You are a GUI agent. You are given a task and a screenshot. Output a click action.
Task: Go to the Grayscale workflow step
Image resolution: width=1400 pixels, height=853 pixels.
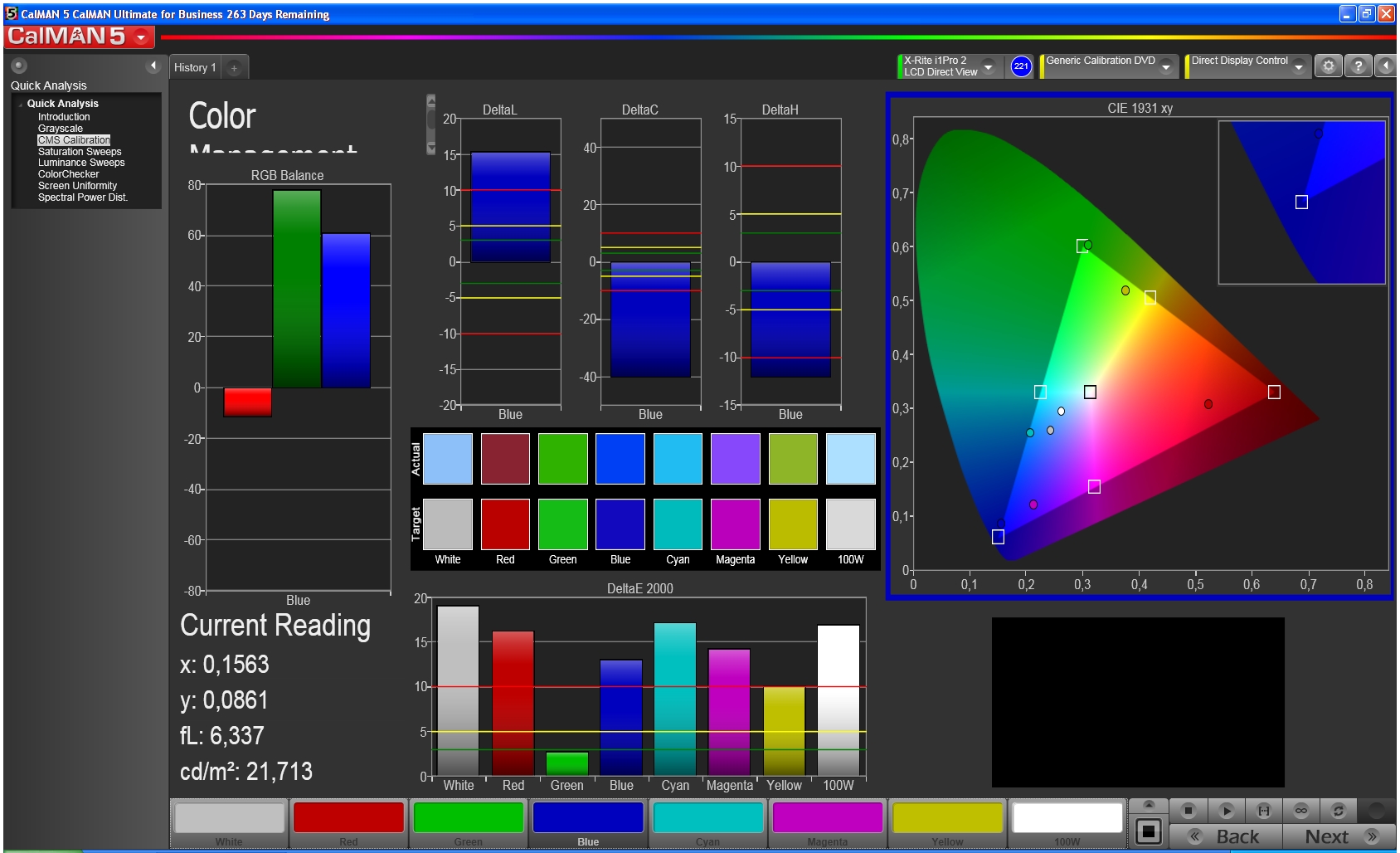[61, 129]
